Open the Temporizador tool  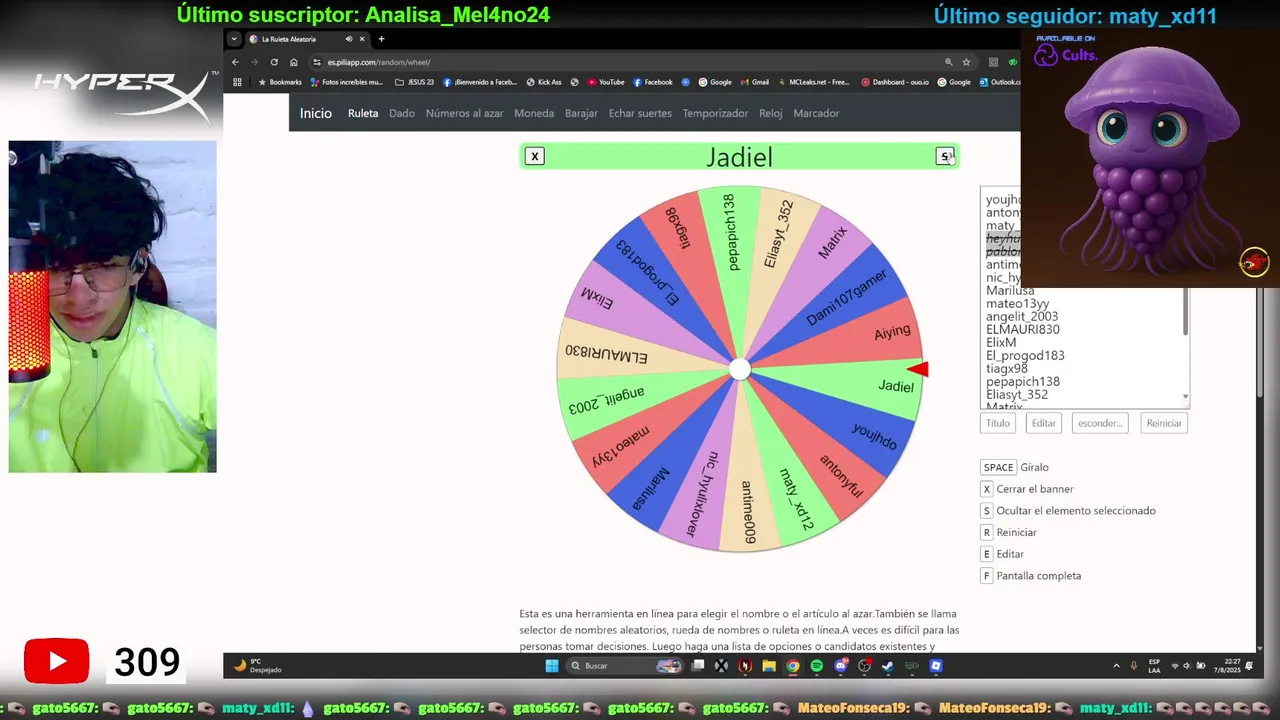715,113
